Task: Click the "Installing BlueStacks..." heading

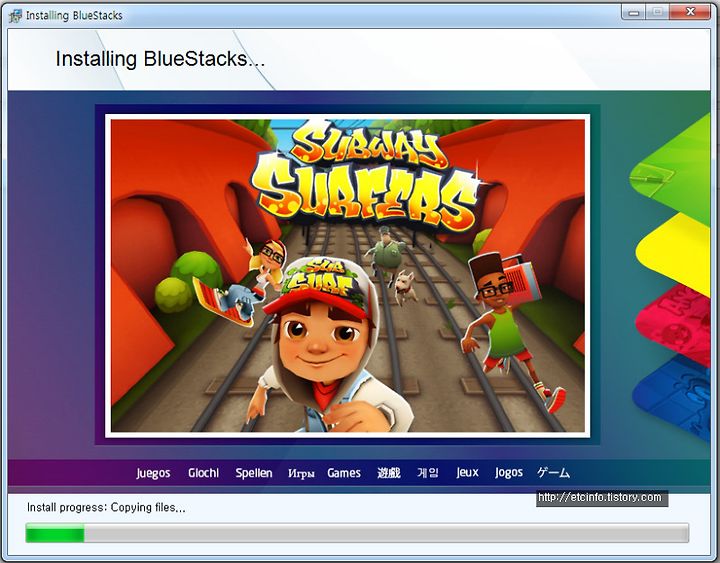Action: point(160,59)
